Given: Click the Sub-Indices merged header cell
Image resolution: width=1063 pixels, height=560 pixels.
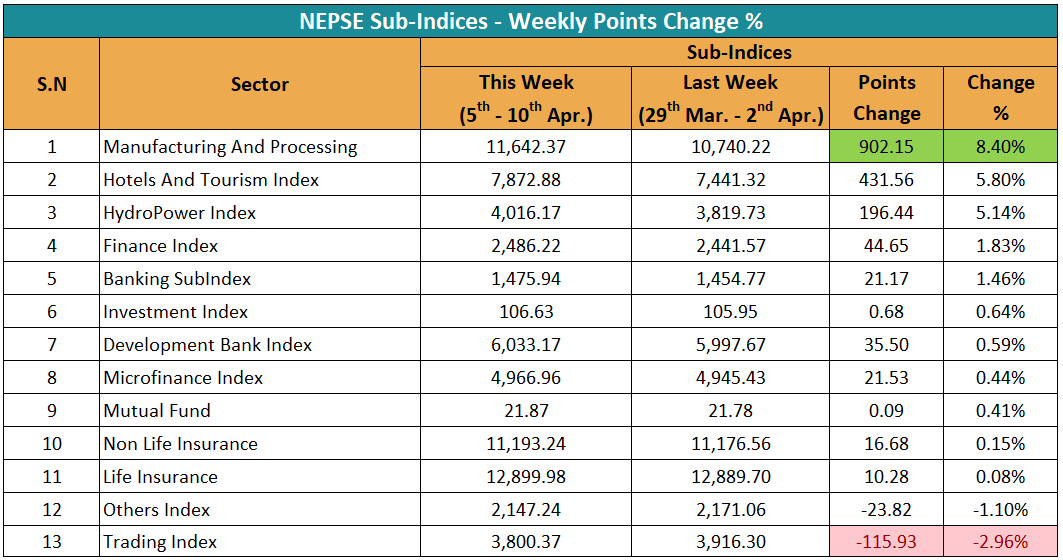Looking at the screenshot, I should tap(739, 53).
